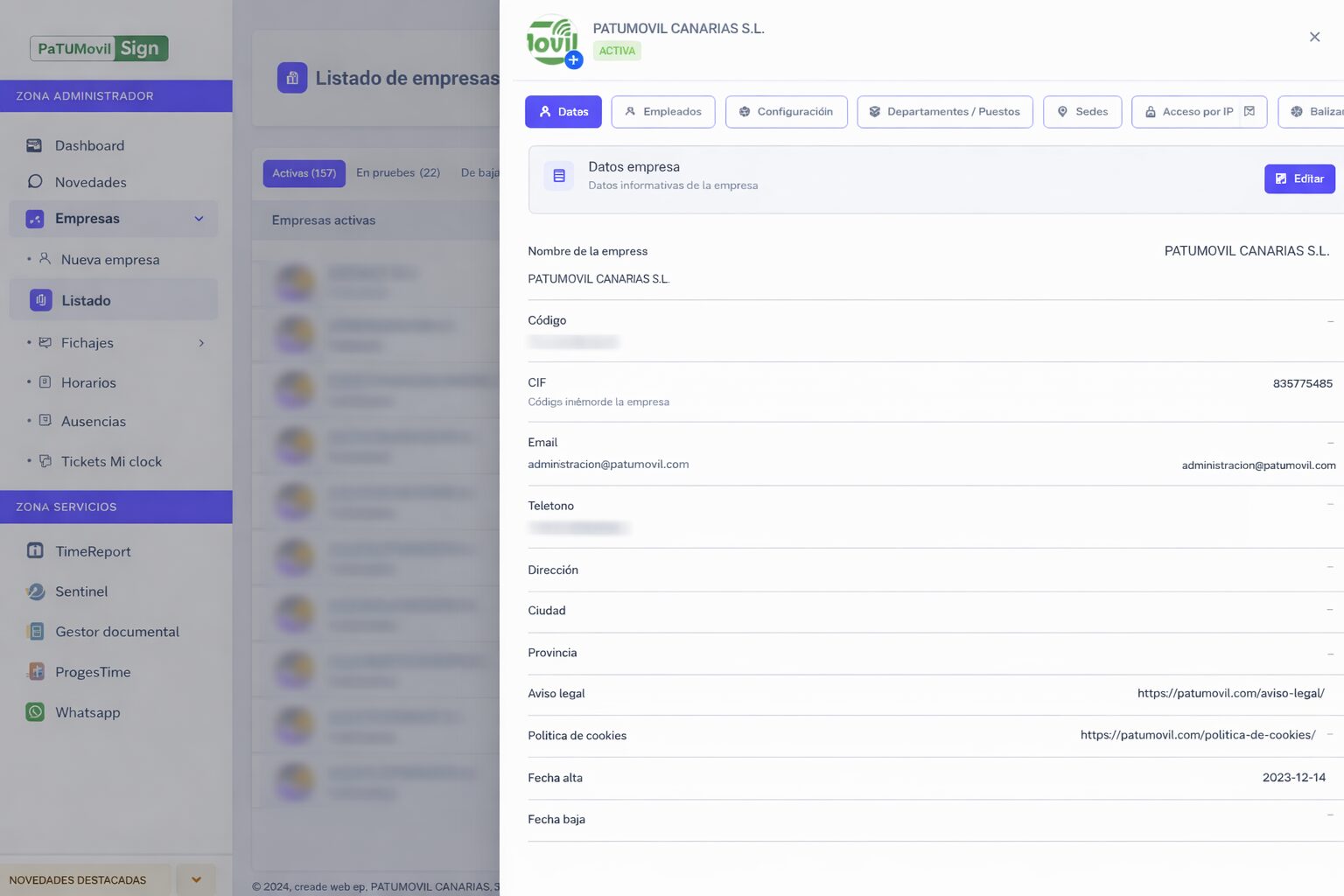Viewport: 1344px width, 896px height.
Task: Open the TimeReport service icon
Action: pyautogui.click(x=35, y=551)
